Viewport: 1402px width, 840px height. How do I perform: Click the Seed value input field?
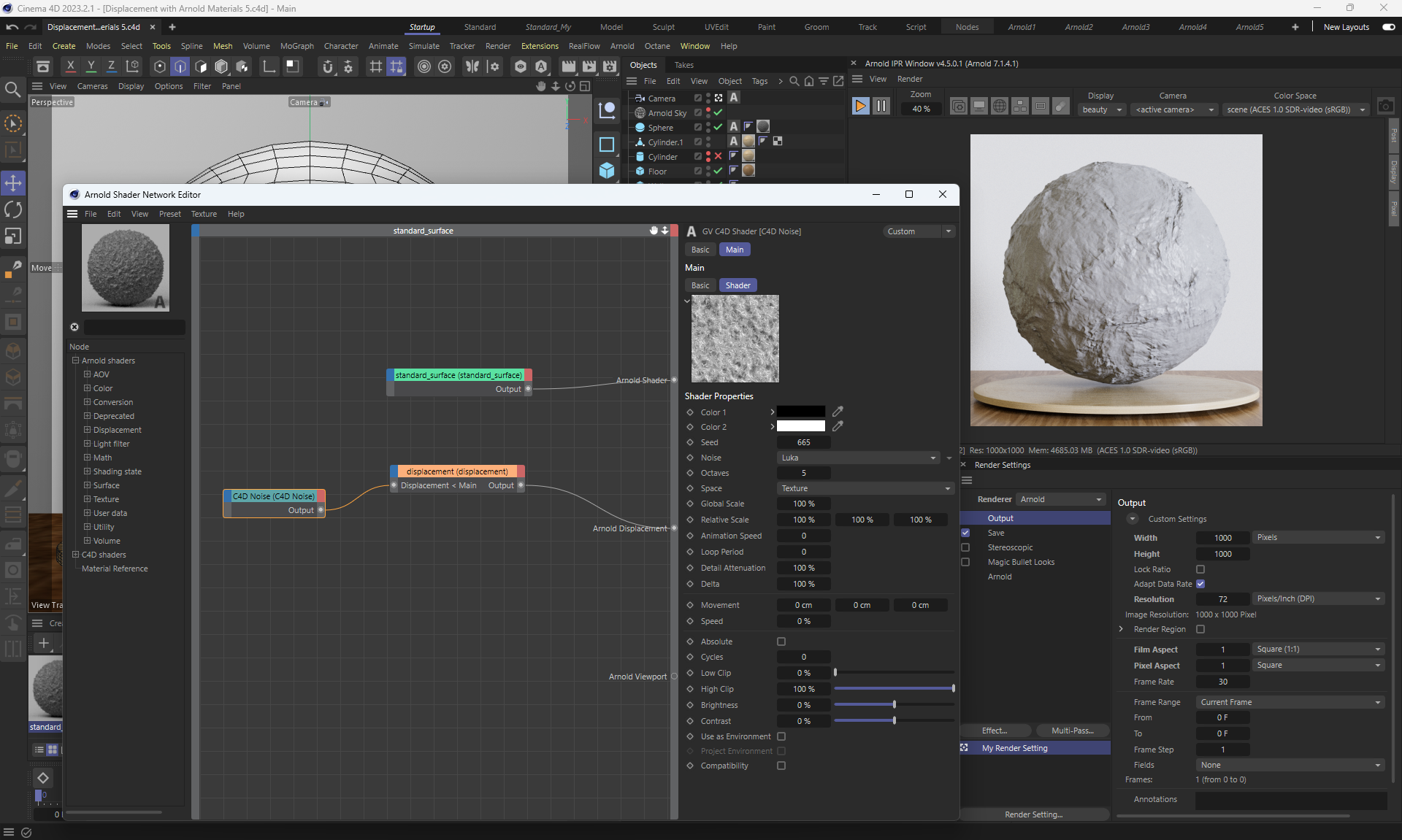pos(803,442)
